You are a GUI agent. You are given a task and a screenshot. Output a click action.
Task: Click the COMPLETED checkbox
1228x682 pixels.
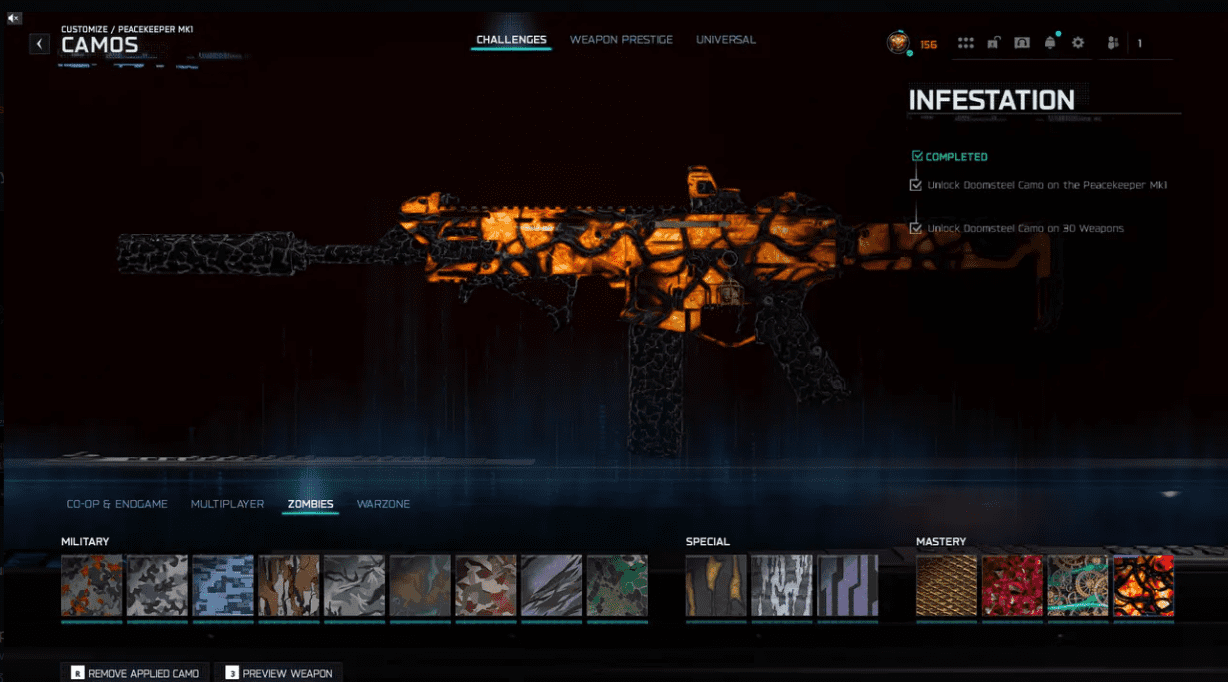[x=917, y=156]
